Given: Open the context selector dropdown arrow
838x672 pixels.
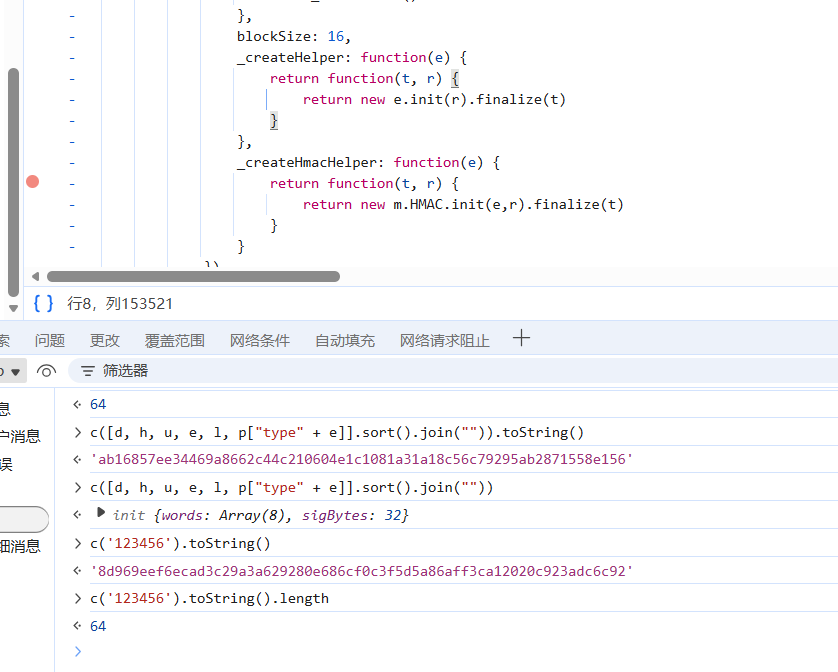Looking at the screenshot, I should (x=15, y=371).
